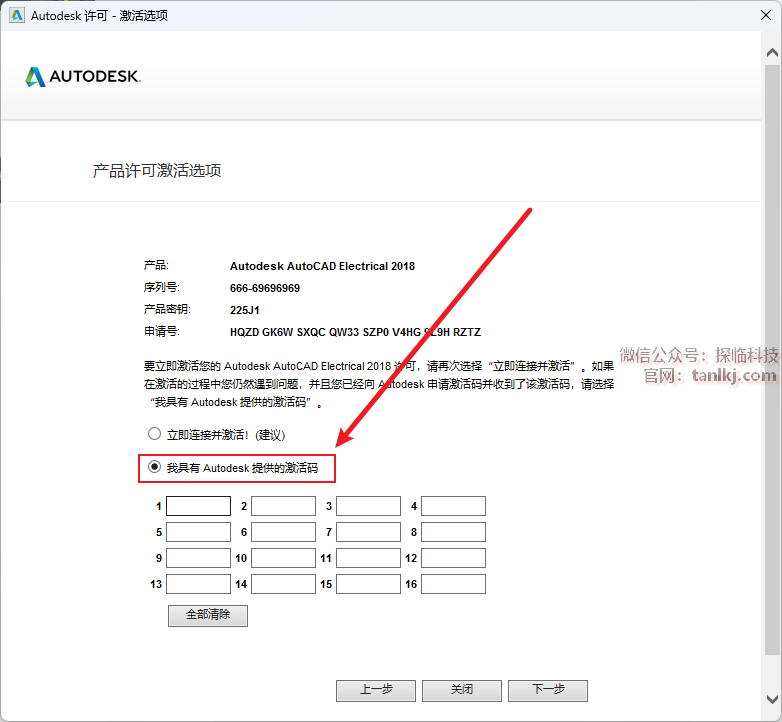Click the Autodesk logo in header
This screenshot has width=782, height=722.
click(x=83, y=76)
